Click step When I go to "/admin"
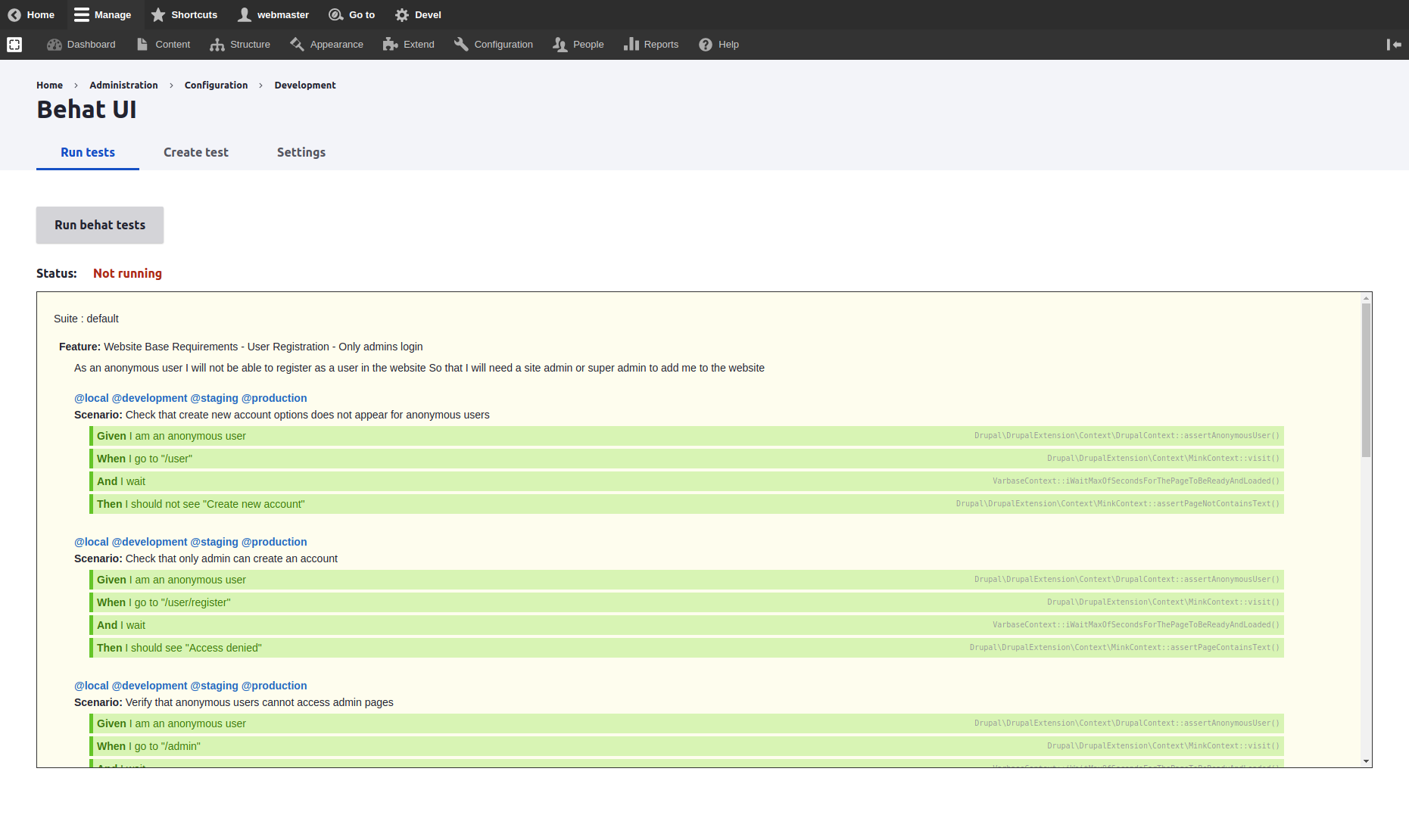This screenshot has width=1409, height=840. pyautogui.click(x=687, y=746)
